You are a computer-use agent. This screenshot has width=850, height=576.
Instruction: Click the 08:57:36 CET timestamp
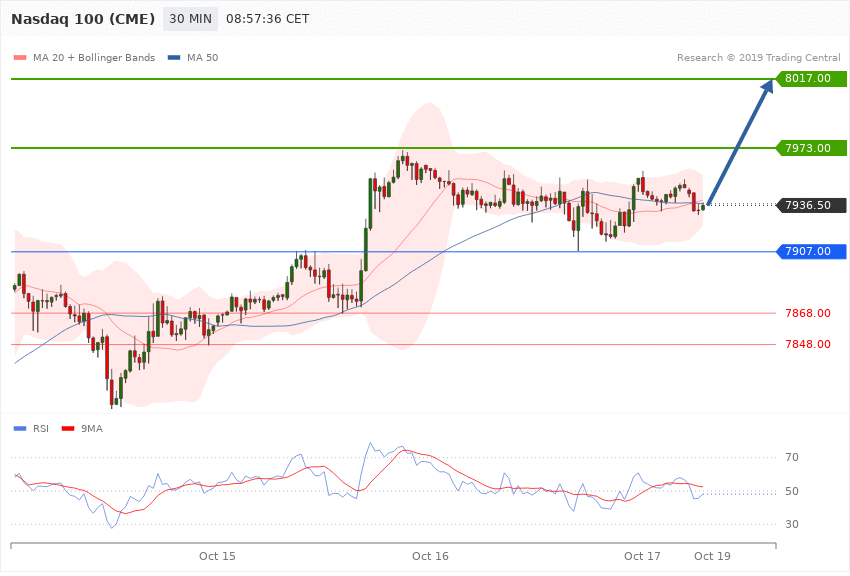pos(268,19)
